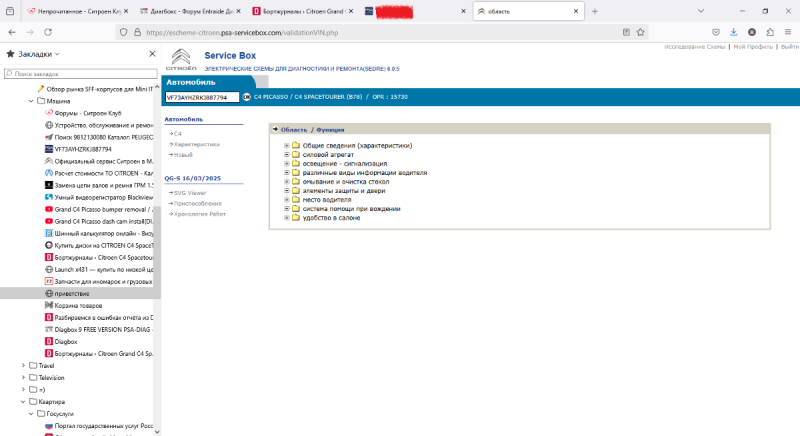Expand the Travel bookmarks folder
This screenshot has height=436, width=800.
pyautogui.click(x=24, y=365)
